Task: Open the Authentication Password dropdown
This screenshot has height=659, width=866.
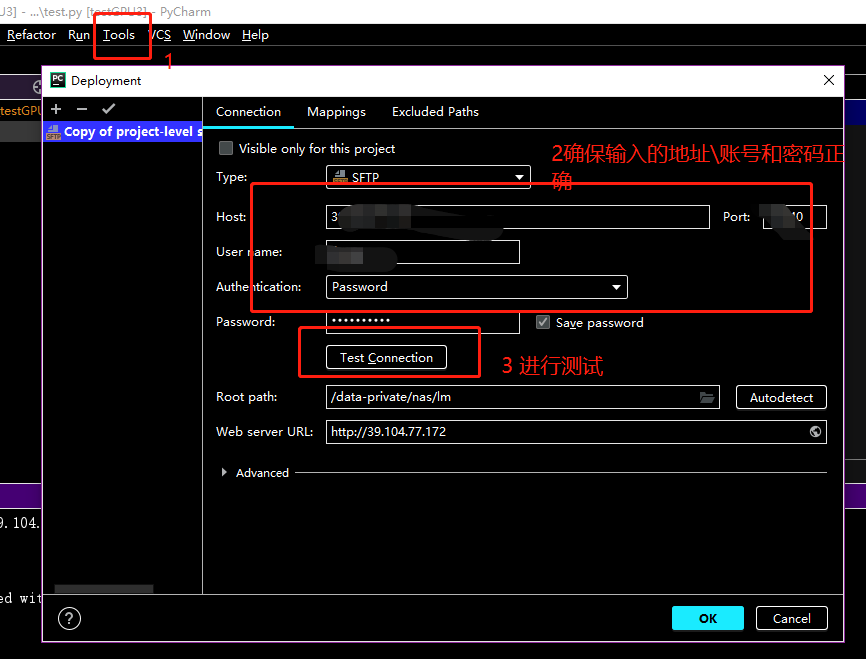Action: click(x=477, y=287)
